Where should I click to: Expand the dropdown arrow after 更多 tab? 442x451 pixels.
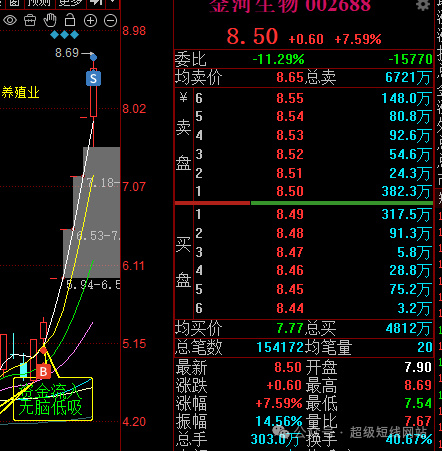tap(113, 3)
